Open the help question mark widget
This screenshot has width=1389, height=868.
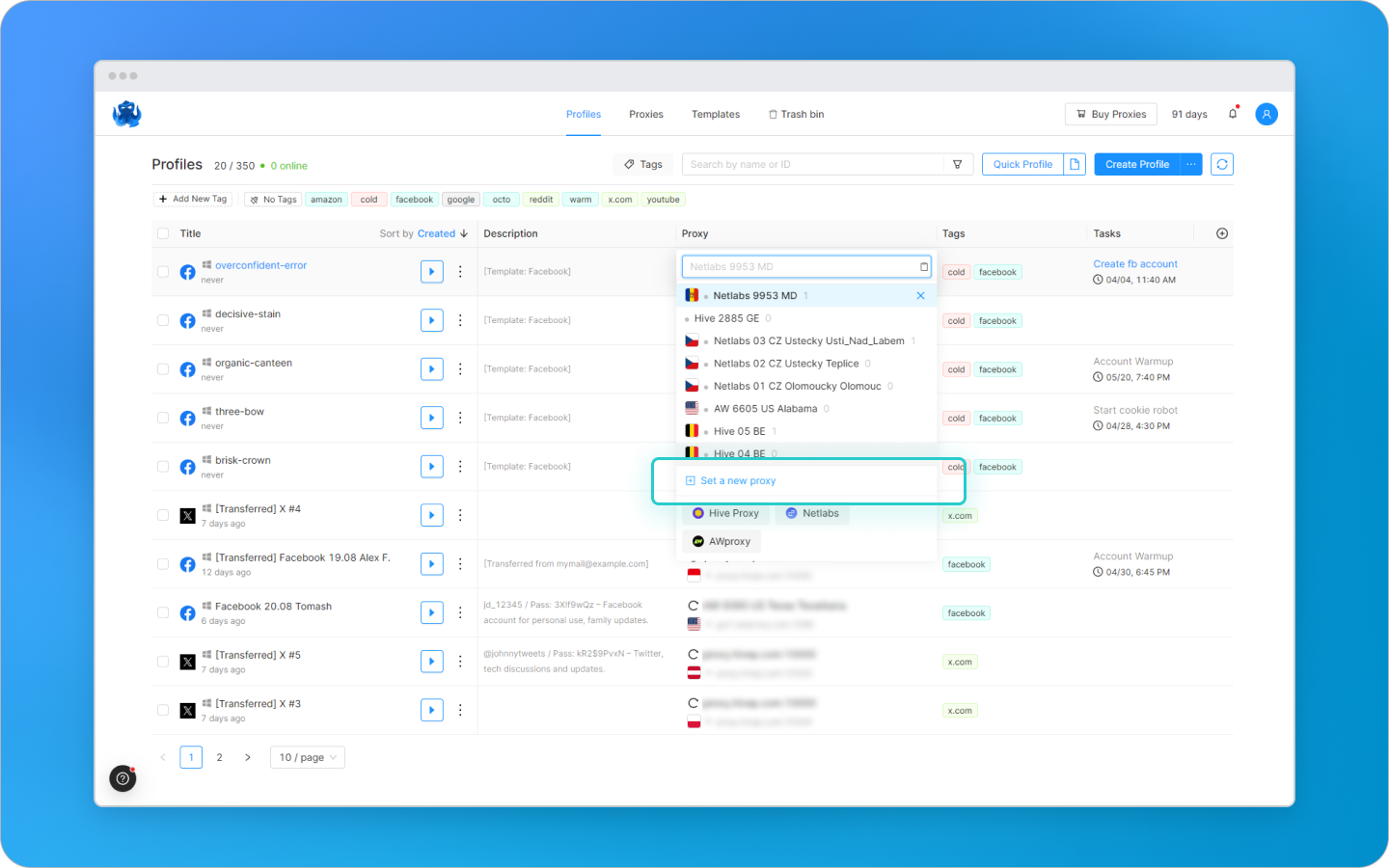[x=123, y=778]
